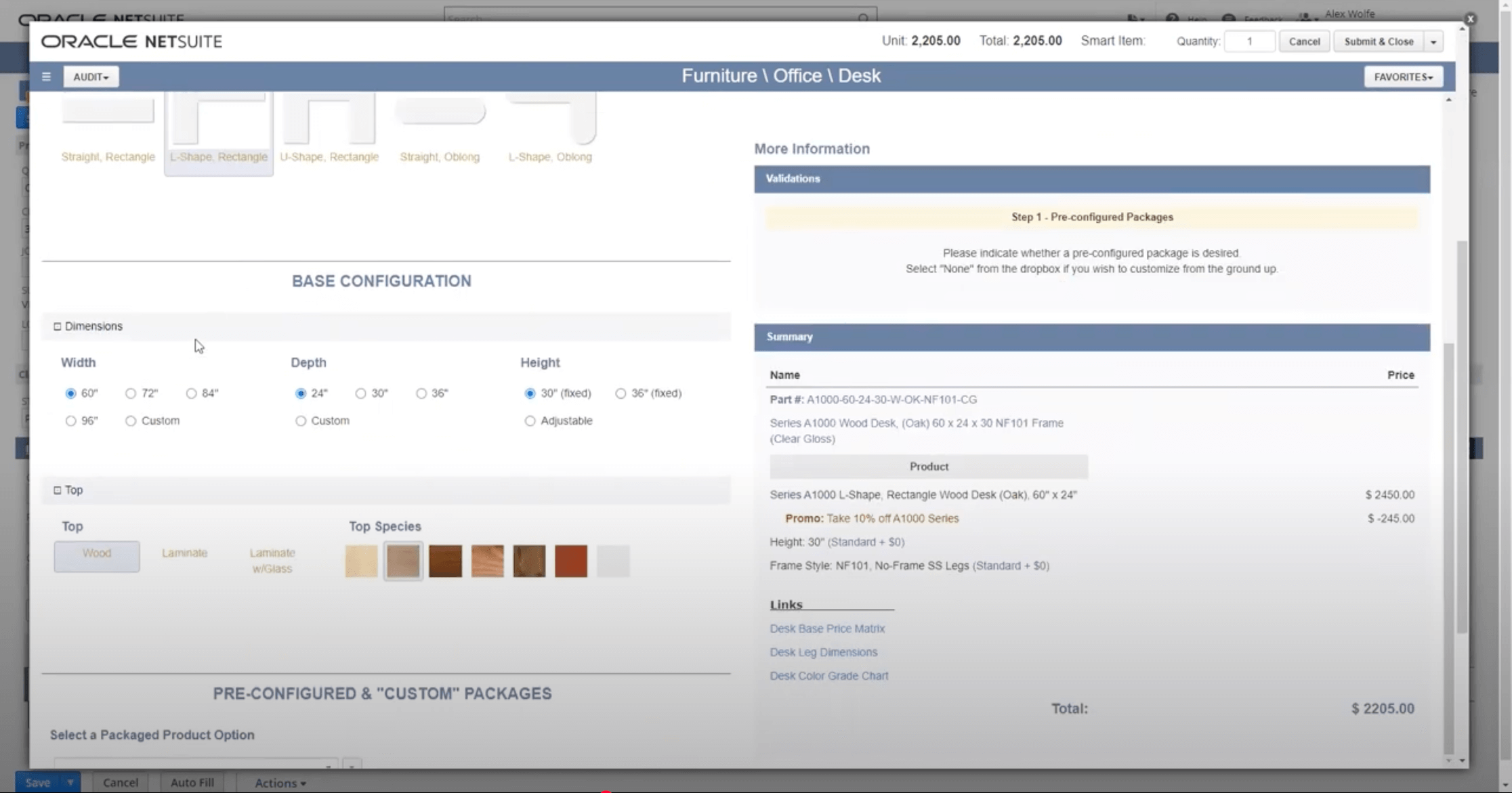
Task: Open the AUDIT dropdown menu
Action: coord(91,77)
